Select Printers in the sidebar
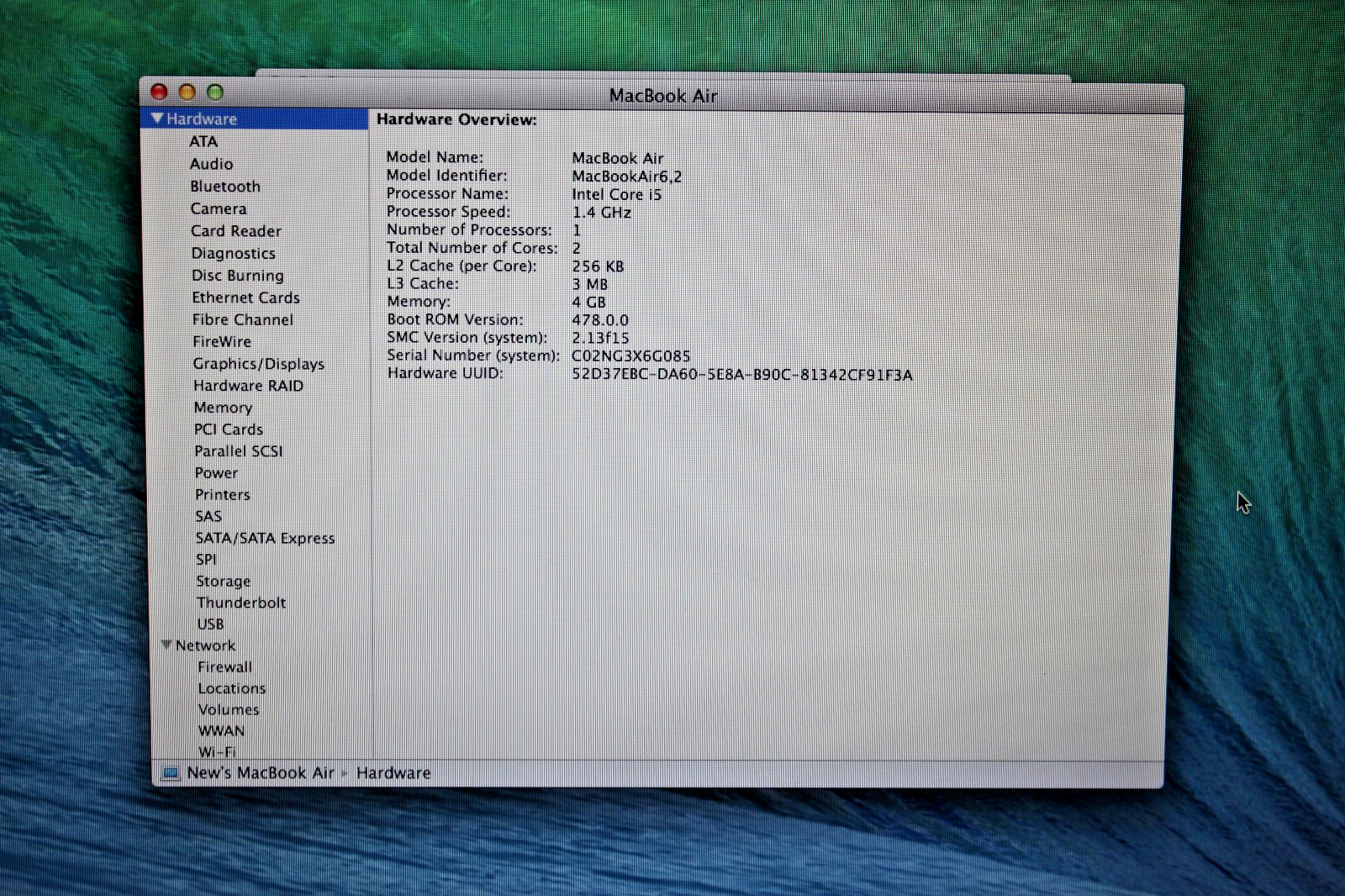 tap(223, 494)
